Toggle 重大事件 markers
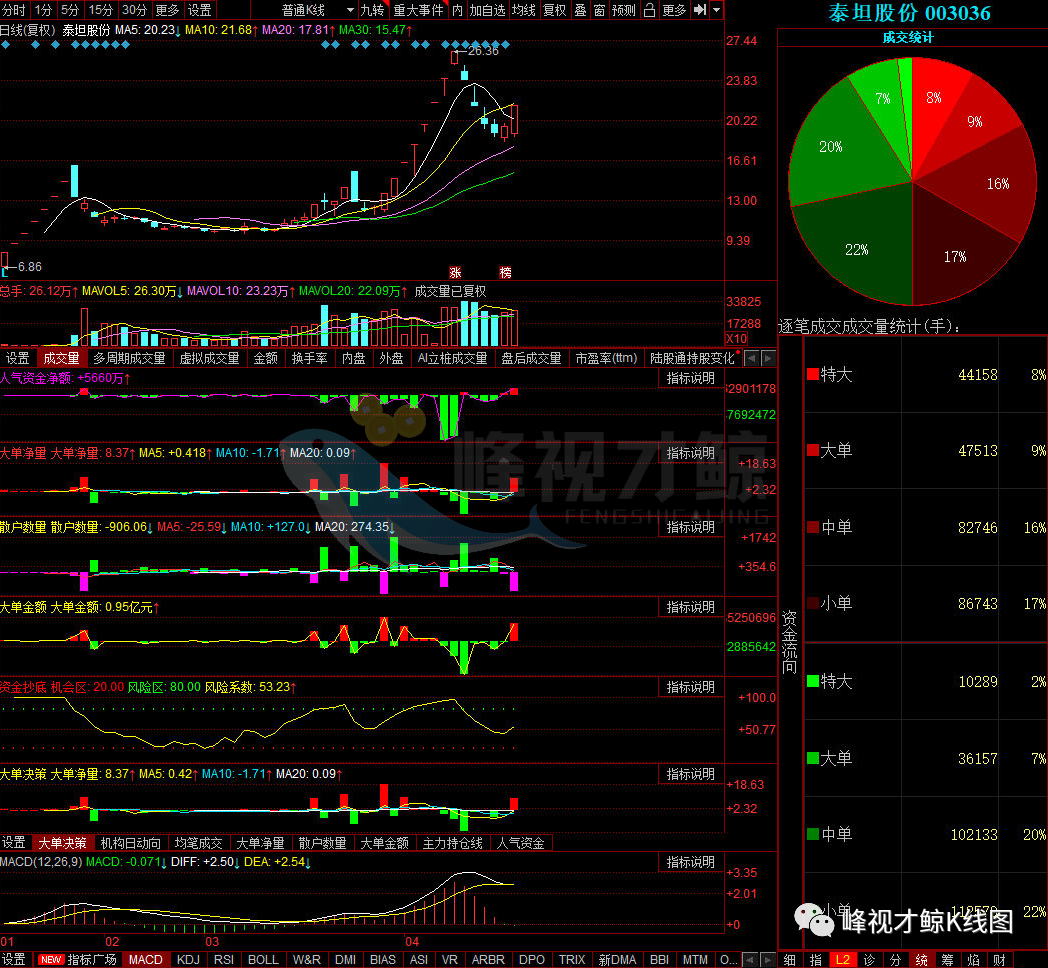The height and width of the screenshot is (968, 1048). coord(418,10)
